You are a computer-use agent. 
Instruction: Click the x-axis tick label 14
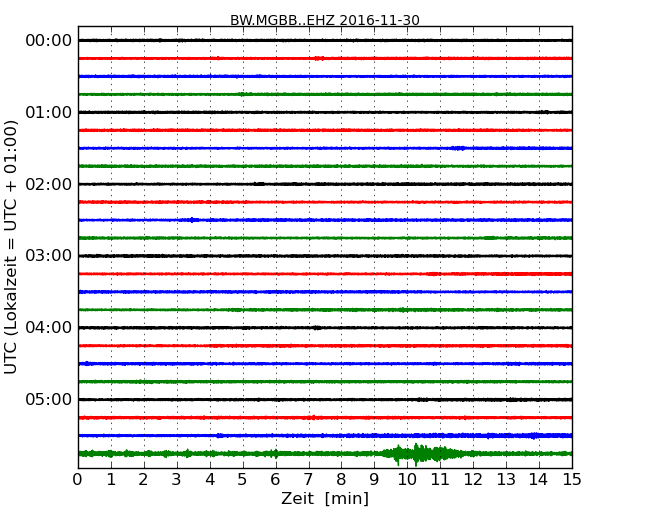pos(539,479)
